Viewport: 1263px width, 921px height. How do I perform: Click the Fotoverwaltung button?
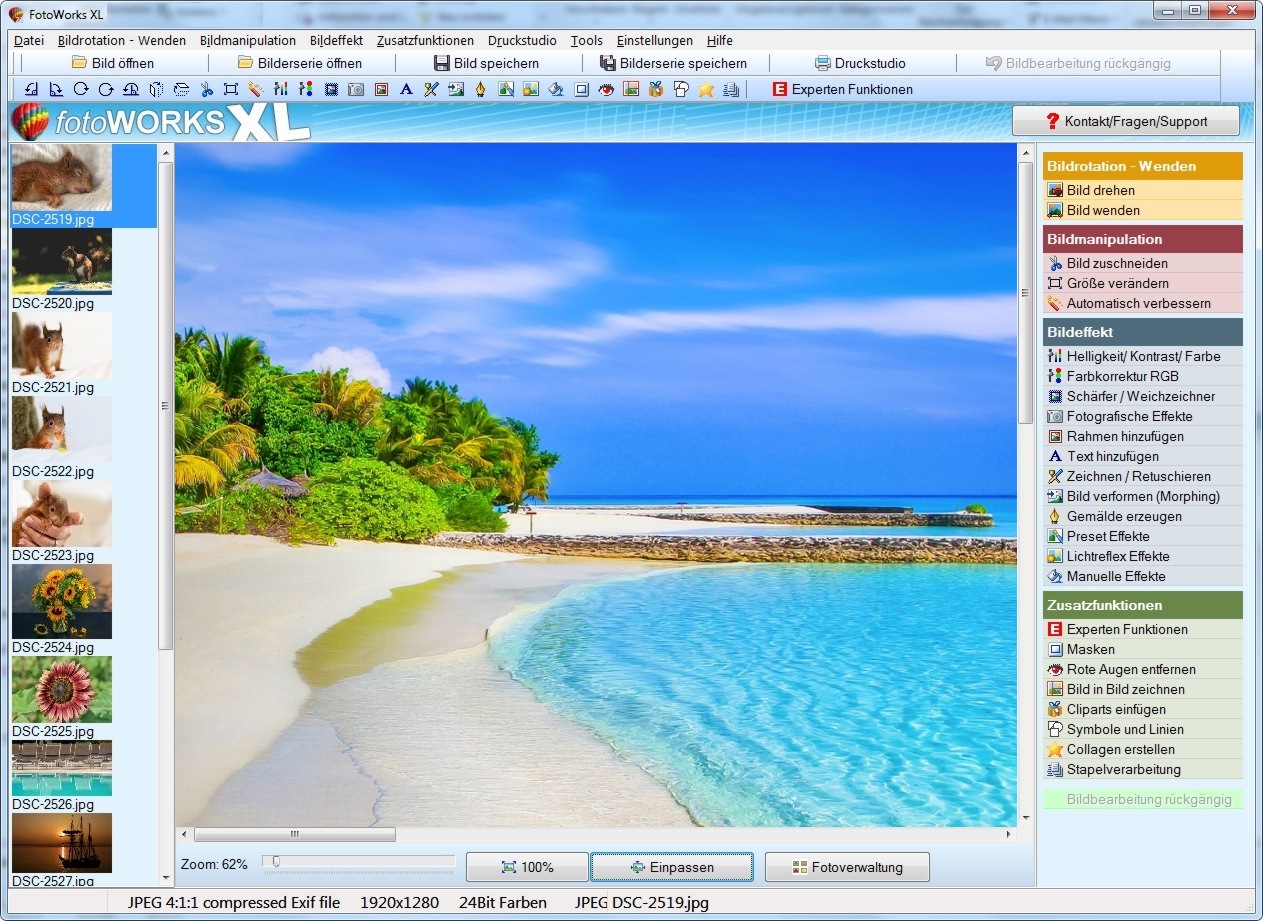(847, 867)
